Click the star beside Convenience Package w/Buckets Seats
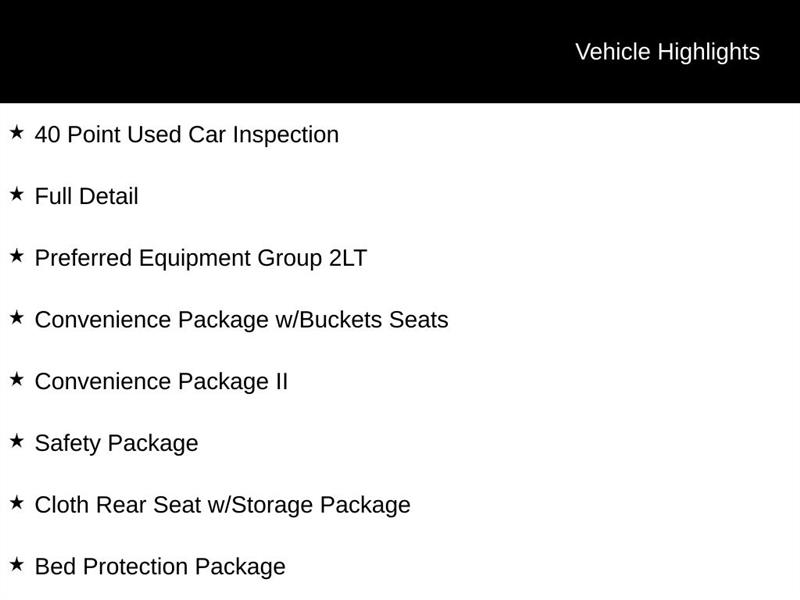Image resolution: width=800 pixels, height=600 pixels. tap(16, 318)
